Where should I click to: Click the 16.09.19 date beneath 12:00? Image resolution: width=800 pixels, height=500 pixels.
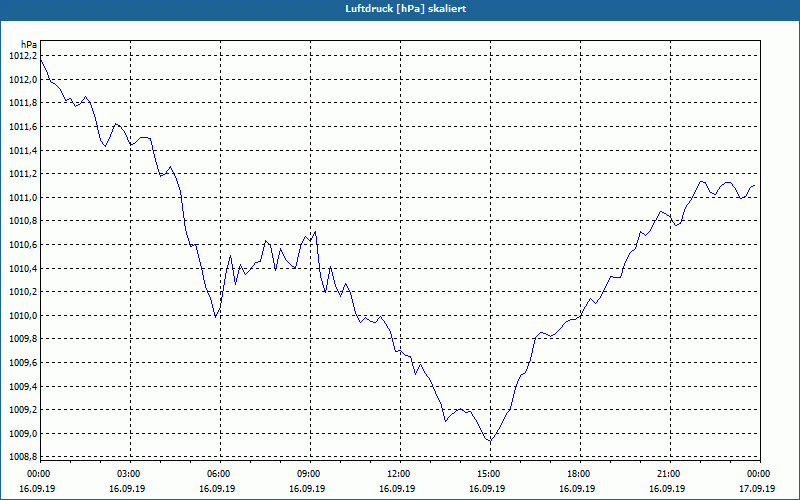pyautogui.click(x=397, y=488)
